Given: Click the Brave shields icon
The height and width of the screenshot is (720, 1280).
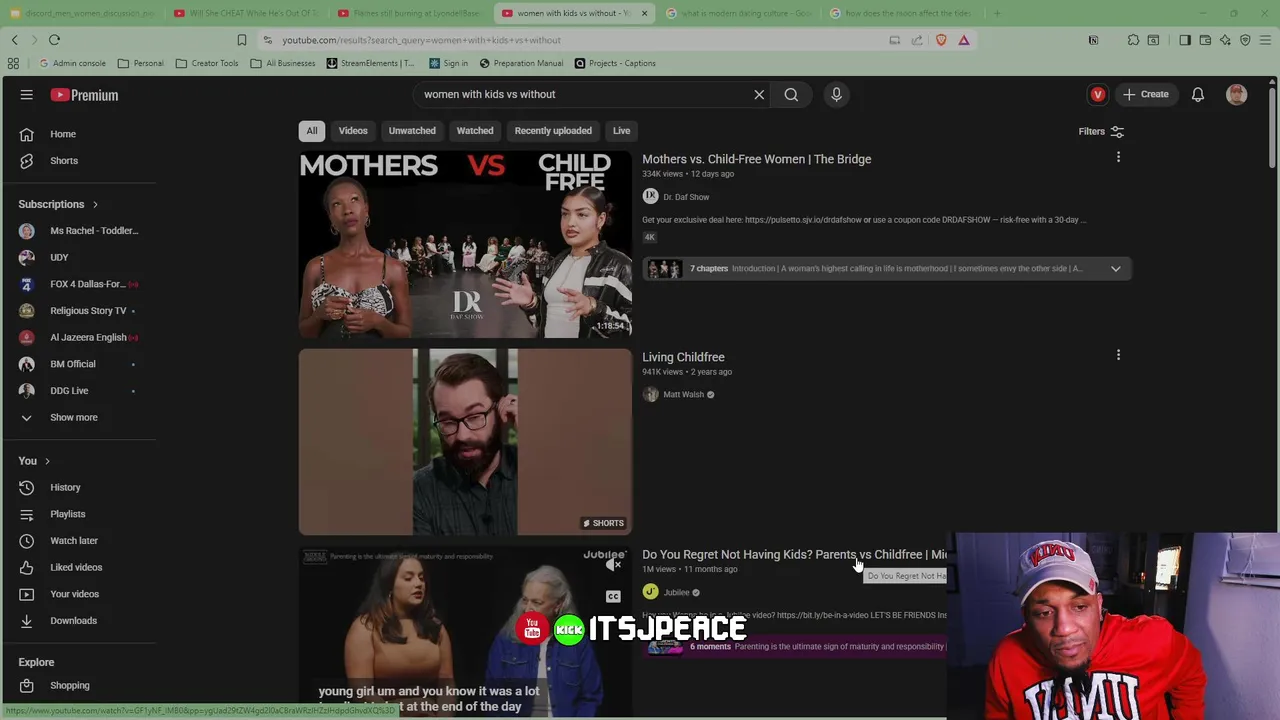Looking at the screenshot, I should (x=941, y=40).
